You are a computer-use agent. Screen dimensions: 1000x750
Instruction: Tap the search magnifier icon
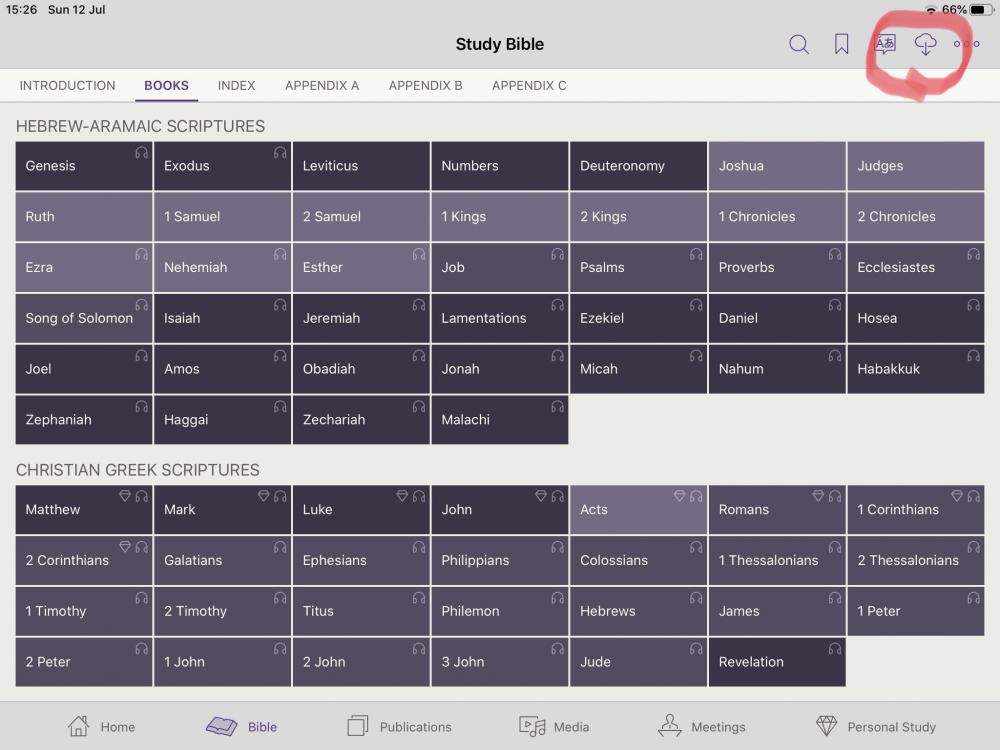click(x=799, y=44)
